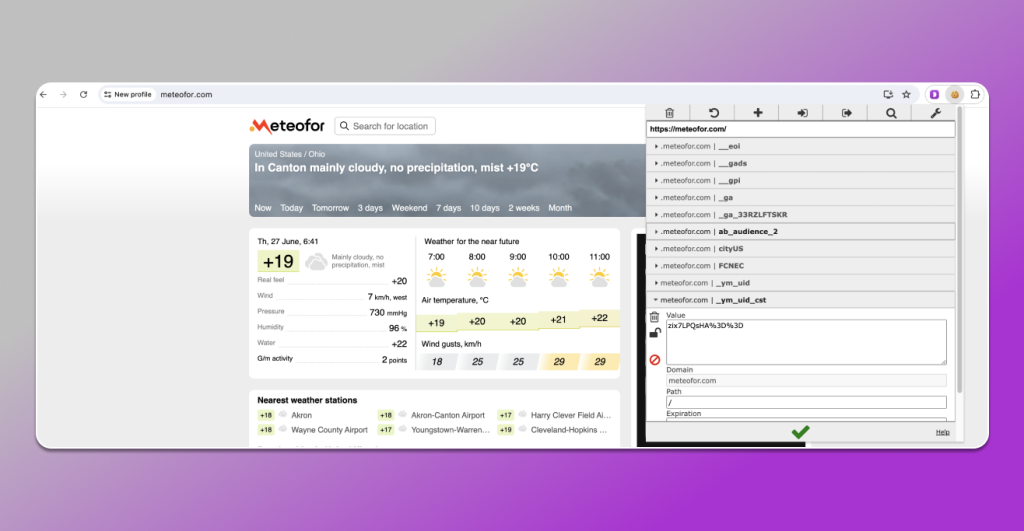Toggle the red block cookie icon
Screen dimensions: 1024x531
[x=655, y=359]
